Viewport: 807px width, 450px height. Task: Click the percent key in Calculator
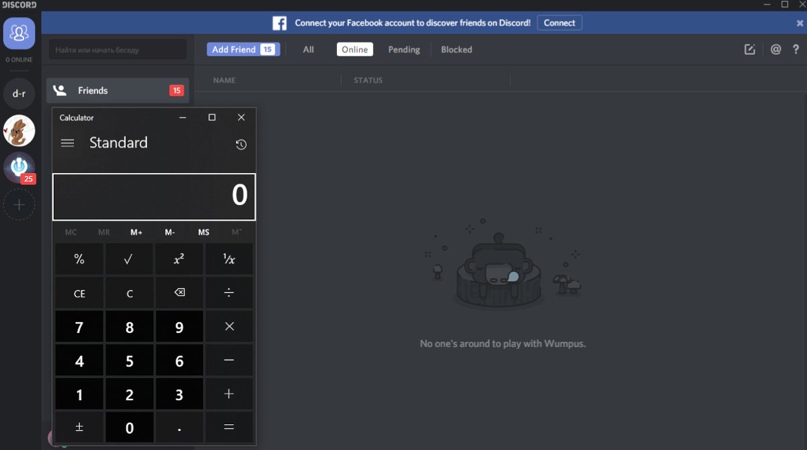pos(79,259)
